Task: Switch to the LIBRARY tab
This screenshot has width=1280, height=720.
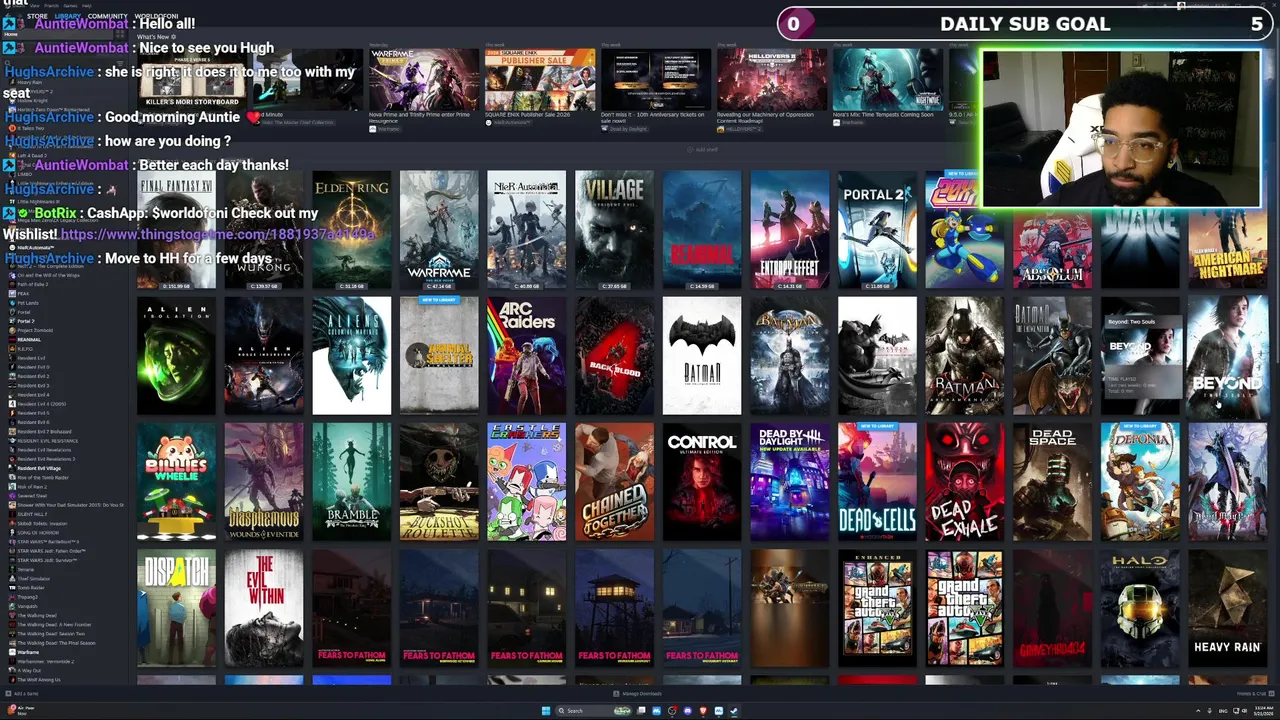Action: (68, 16)
